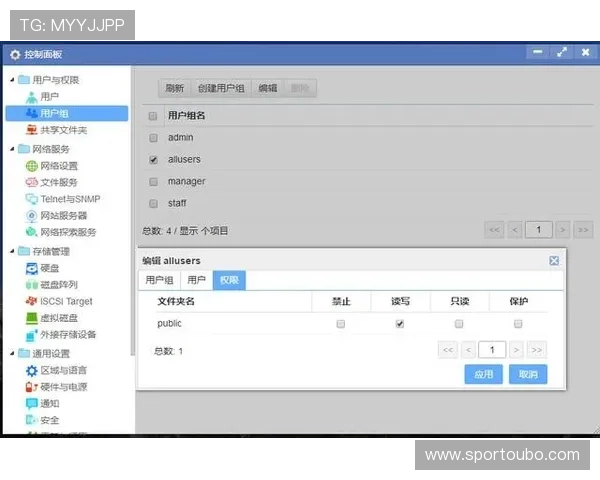Open 硬盘 disk icon
This screenshot has height=480, width=600.
point(31,268)
